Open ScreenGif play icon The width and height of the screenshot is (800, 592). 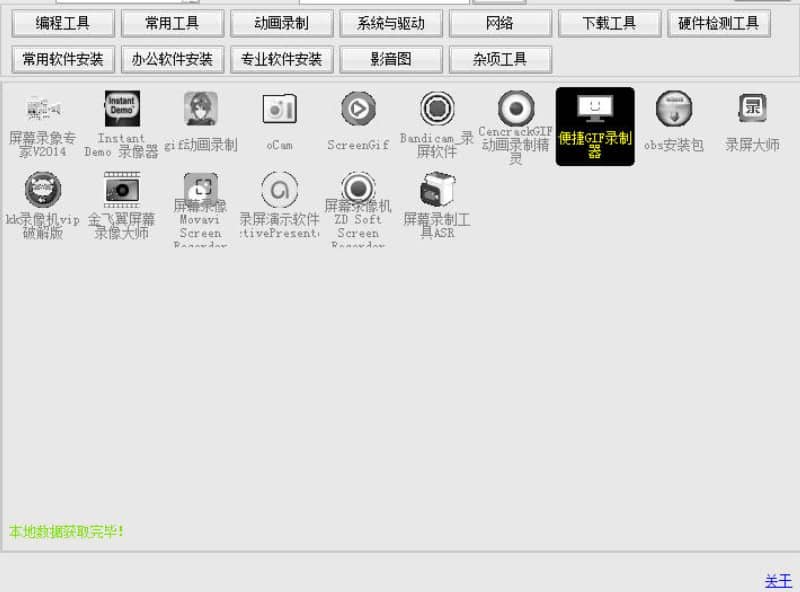point(358,109)
